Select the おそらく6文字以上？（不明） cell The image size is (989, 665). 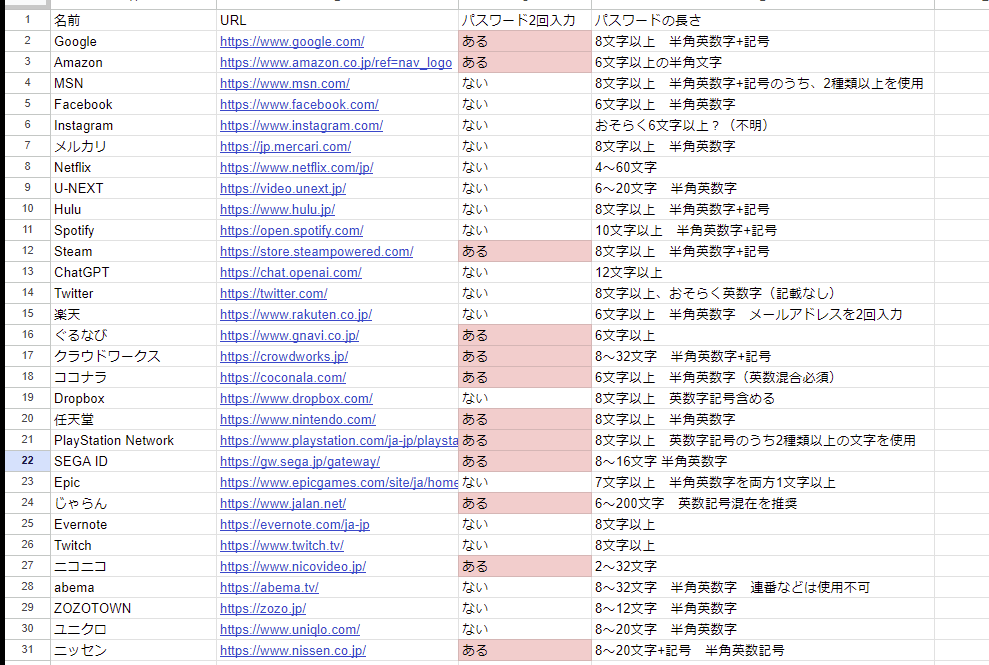pyautogui.click(x=763, y=126)
